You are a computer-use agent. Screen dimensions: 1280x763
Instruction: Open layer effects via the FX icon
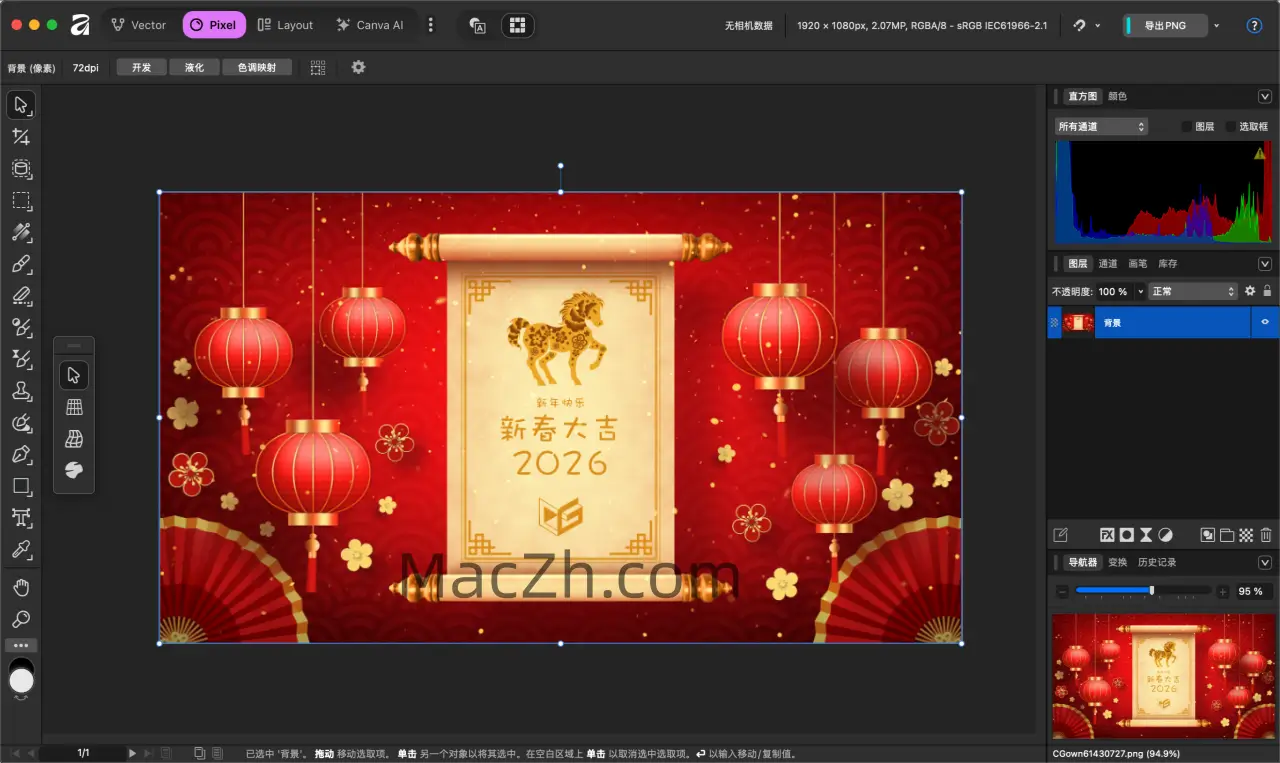pyautogui.click(x=1107, y=534)
